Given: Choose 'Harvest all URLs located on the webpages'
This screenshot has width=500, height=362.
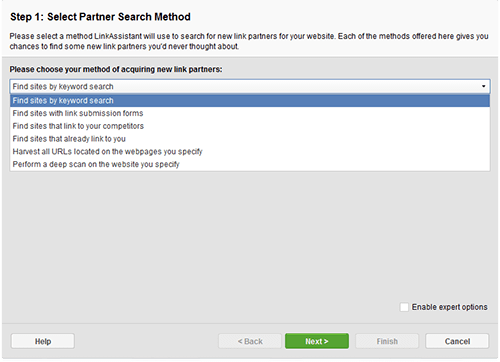Looking at the screenshot, I should tap(250, 152).
